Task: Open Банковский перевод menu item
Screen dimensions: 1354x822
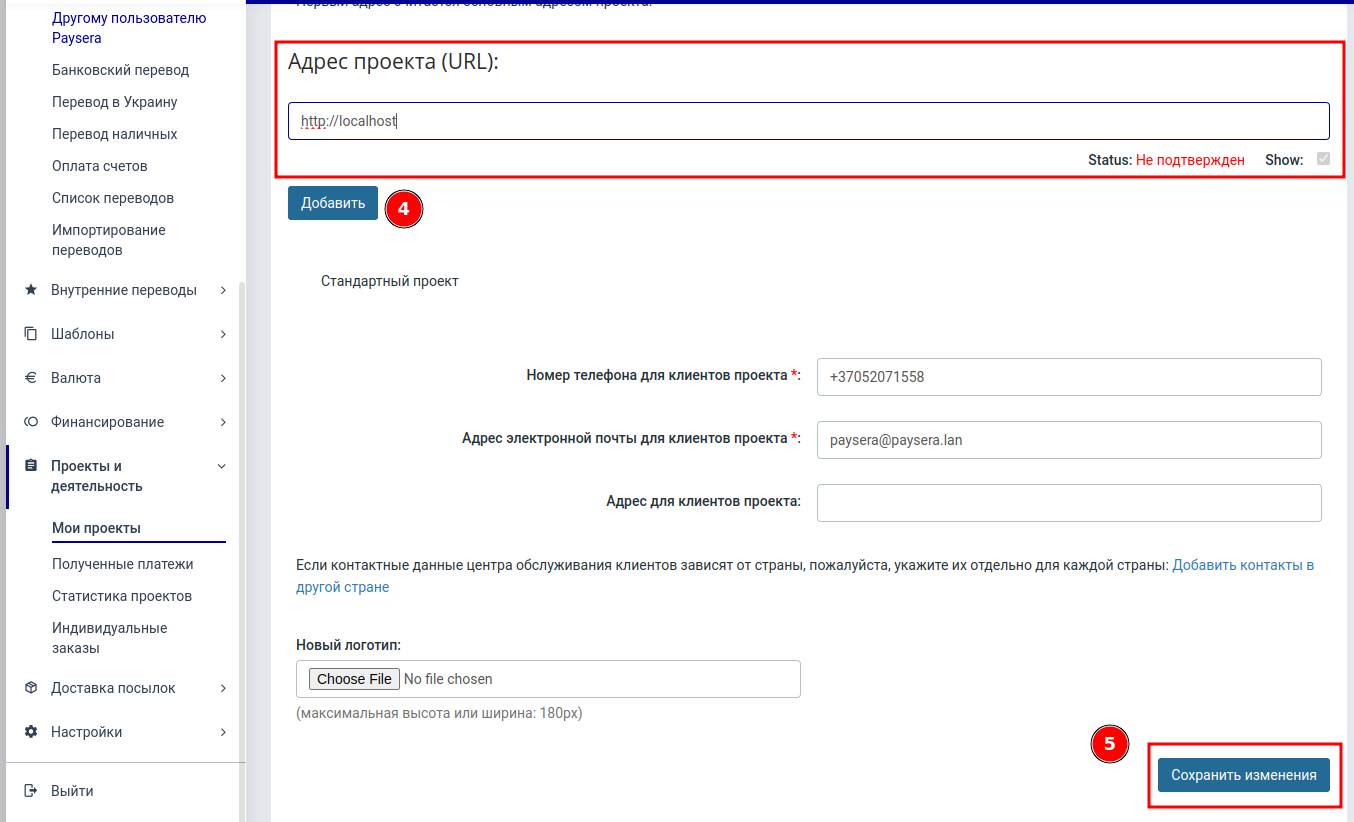Action: [120, 70]
